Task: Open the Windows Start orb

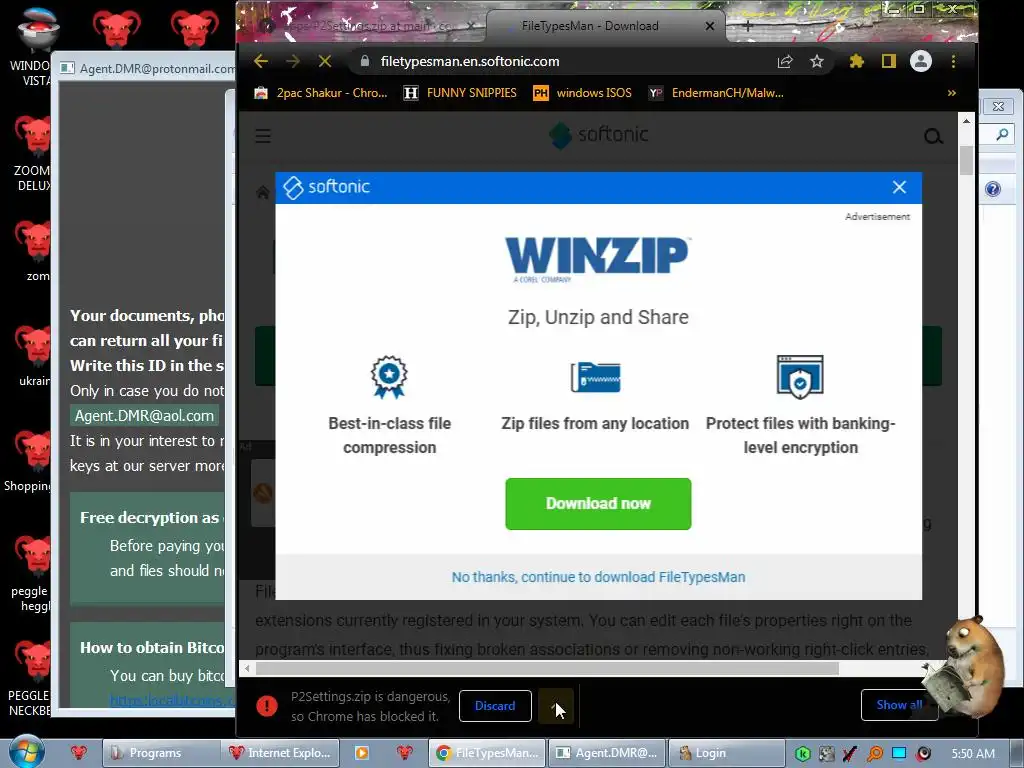Action: coord(27,752)
